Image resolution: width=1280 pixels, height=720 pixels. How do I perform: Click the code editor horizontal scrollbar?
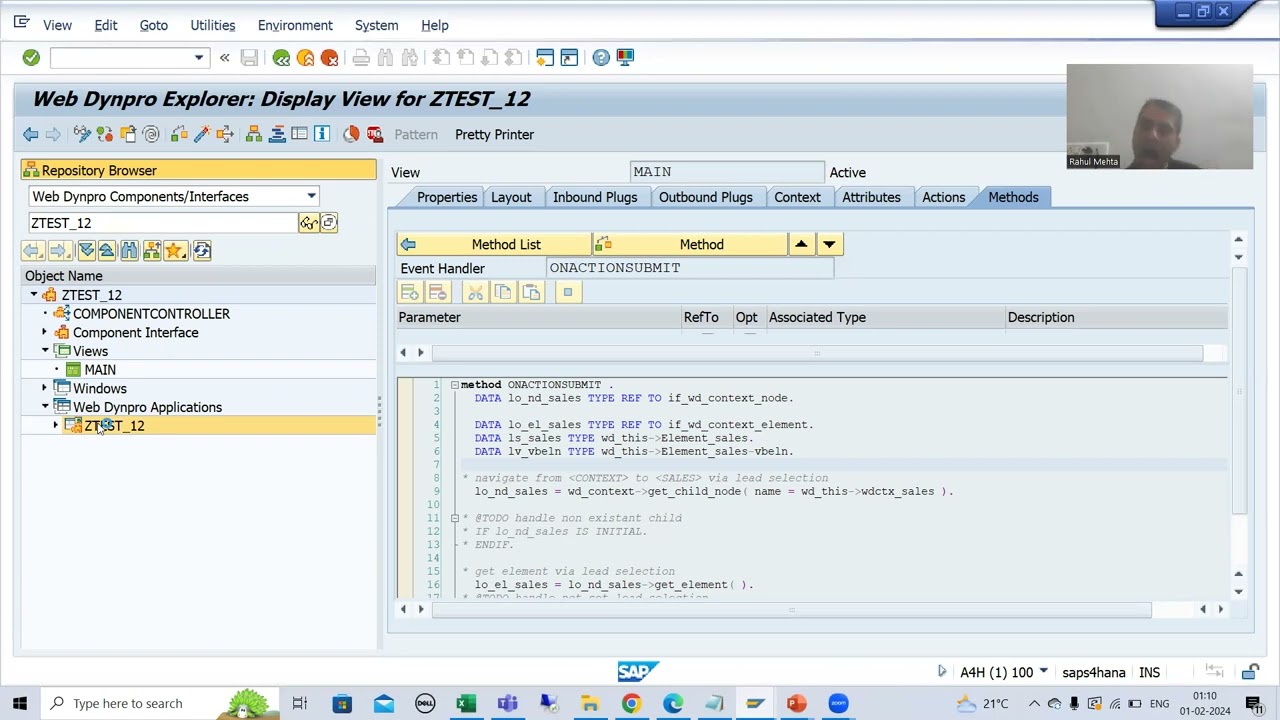tap(791, 609)
